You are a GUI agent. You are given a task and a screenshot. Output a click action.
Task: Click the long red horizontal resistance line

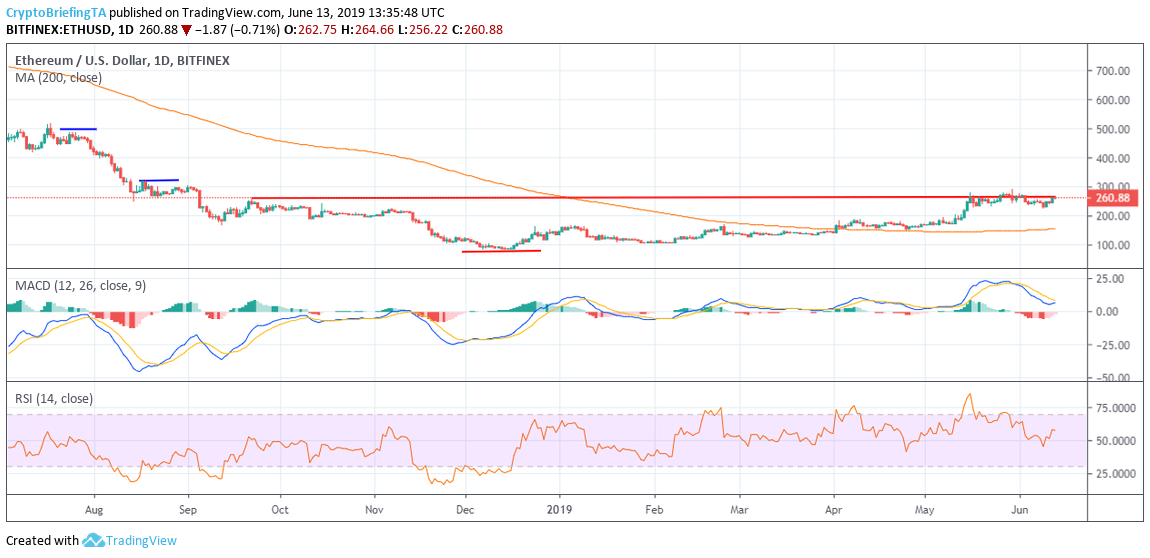653,197
